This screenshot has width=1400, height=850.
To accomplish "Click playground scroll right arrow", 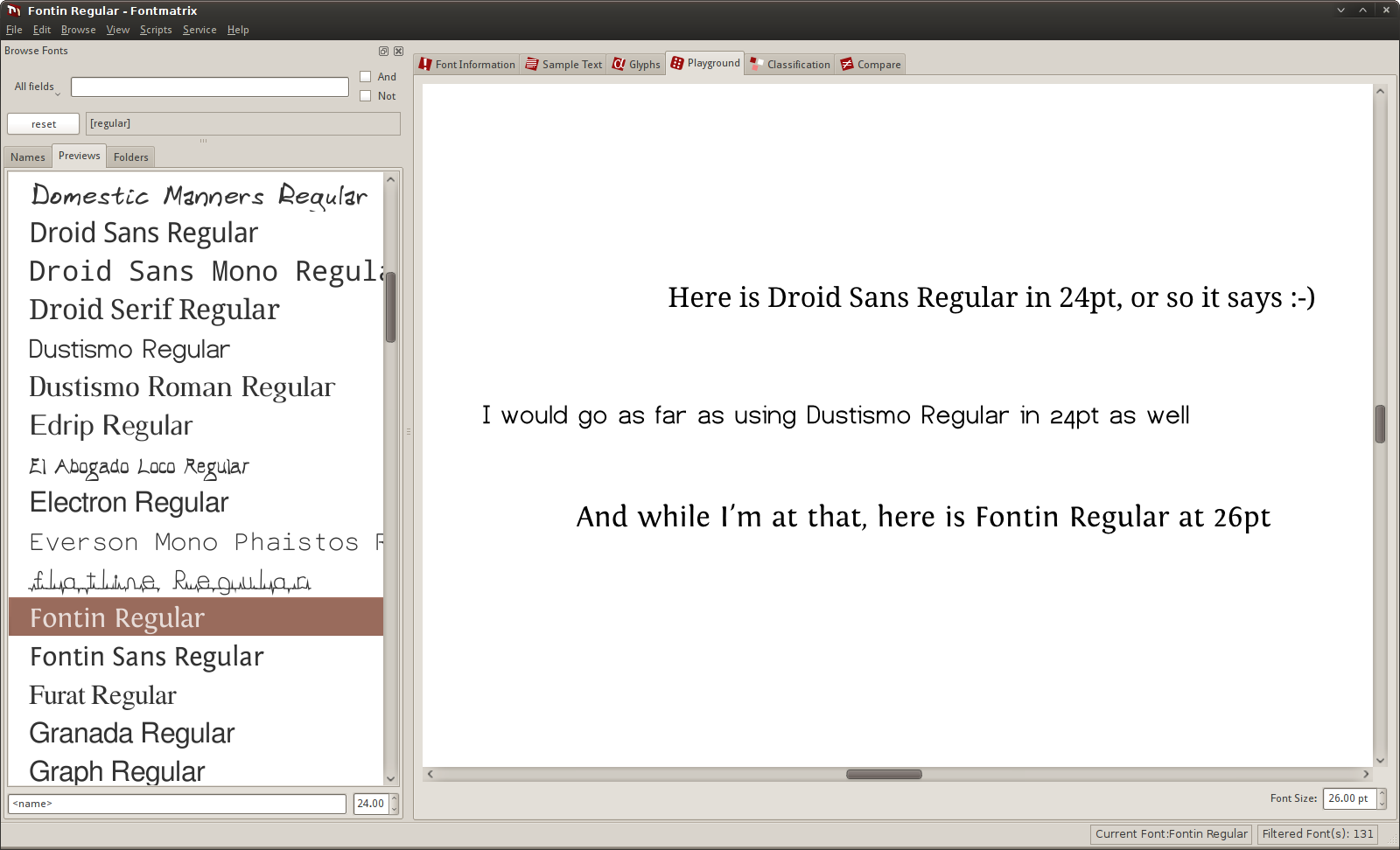I will coord(1366,774).
